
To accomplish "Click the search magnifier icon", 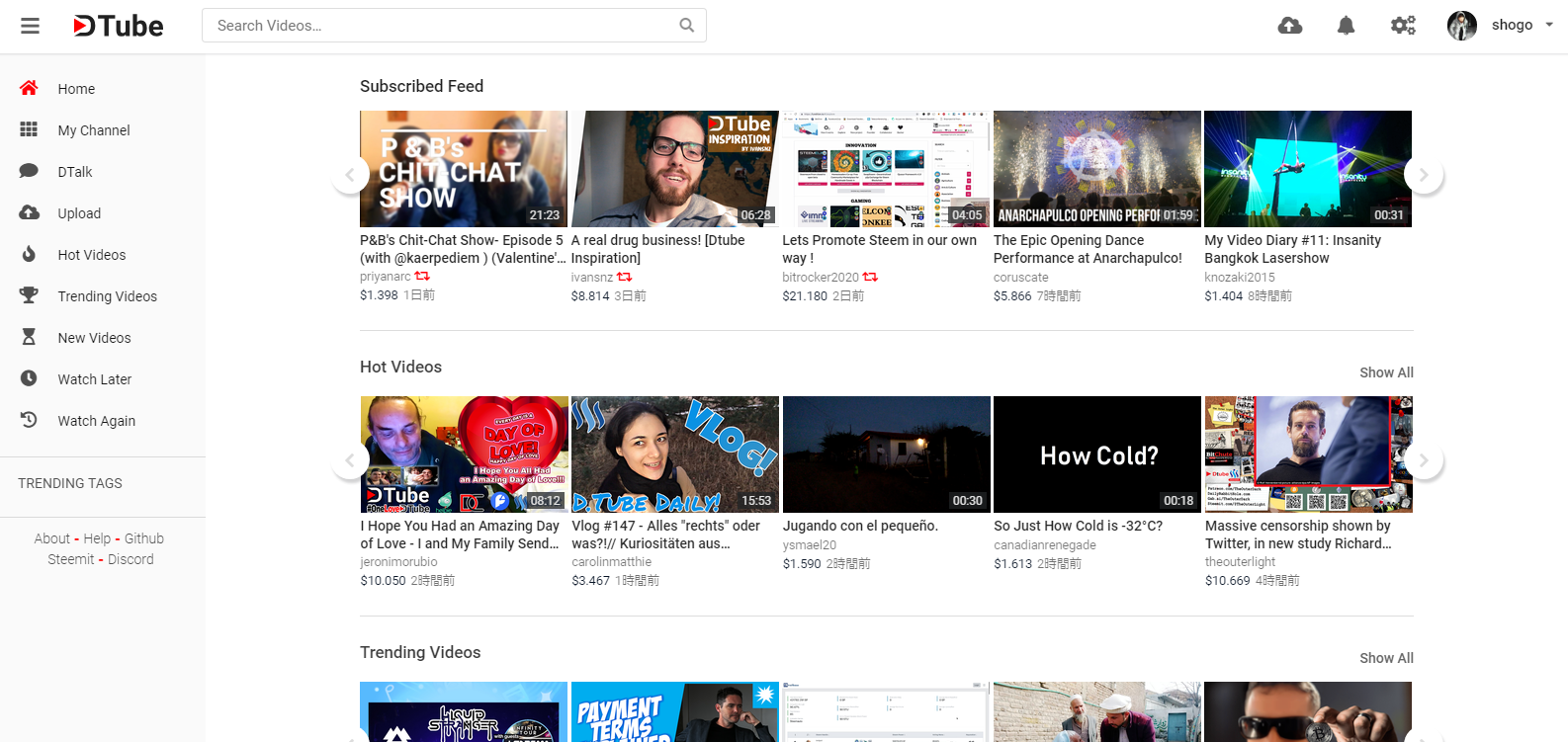I will 687,26.
